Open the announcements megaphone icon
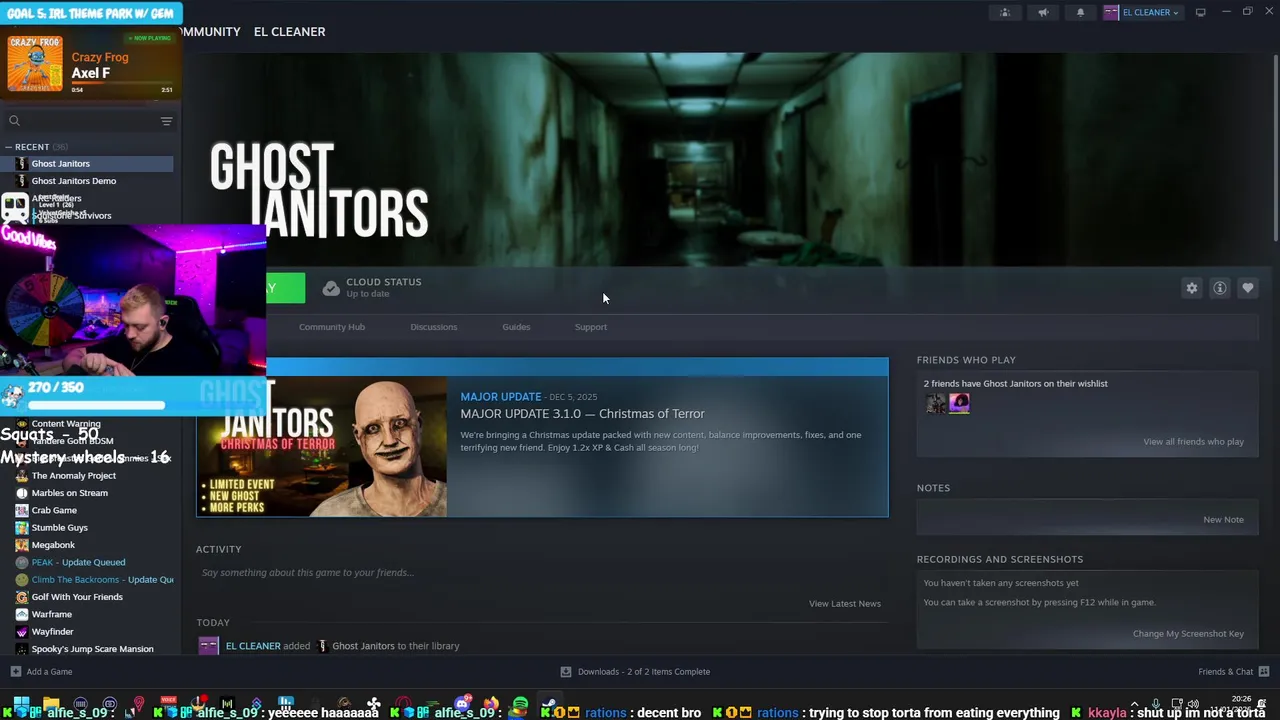This screenshot has width=1280, height=720. click(x=1043, y=12)
